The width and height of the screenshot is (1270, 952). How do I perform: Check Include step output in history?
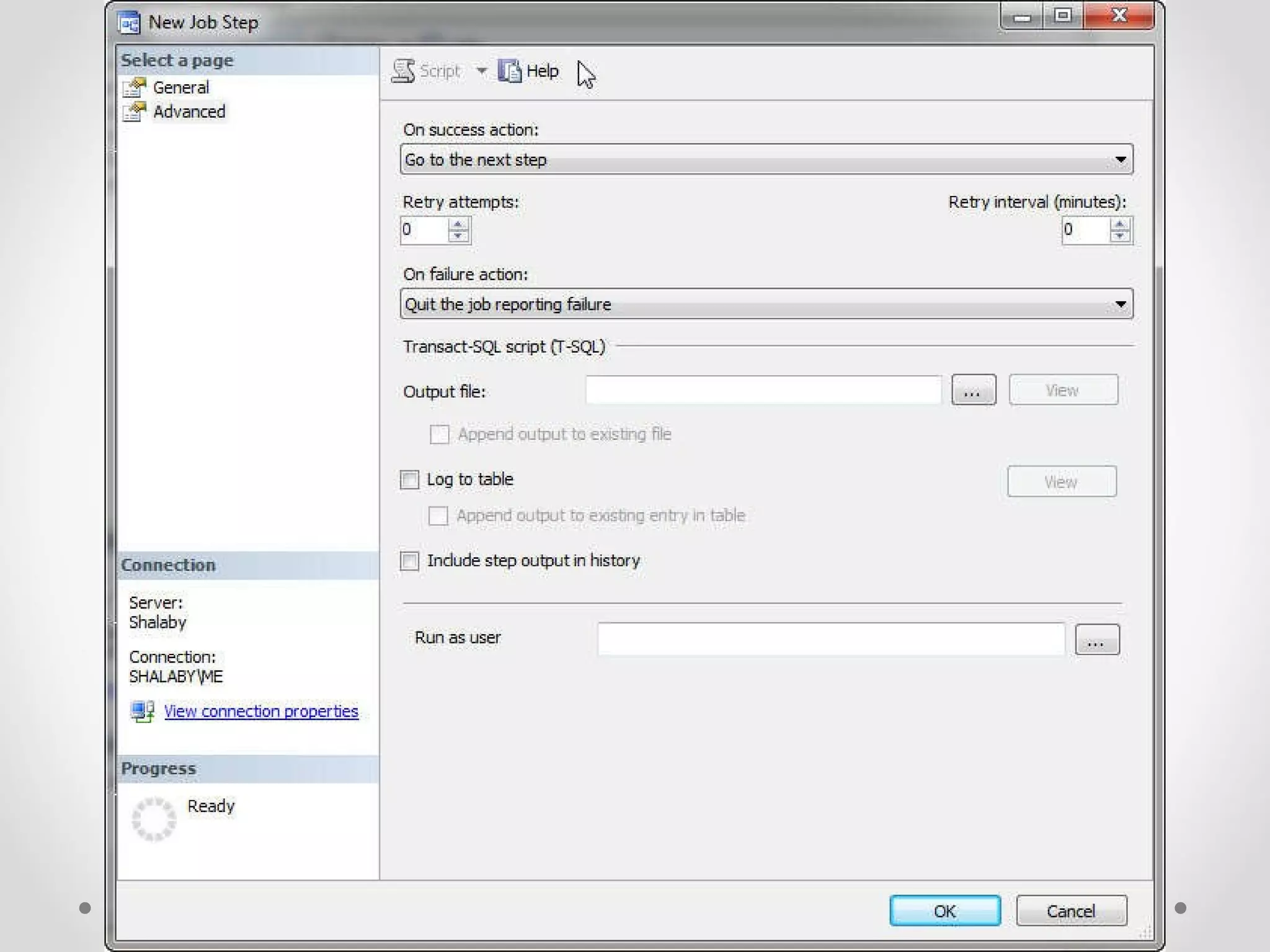(409, 561)
